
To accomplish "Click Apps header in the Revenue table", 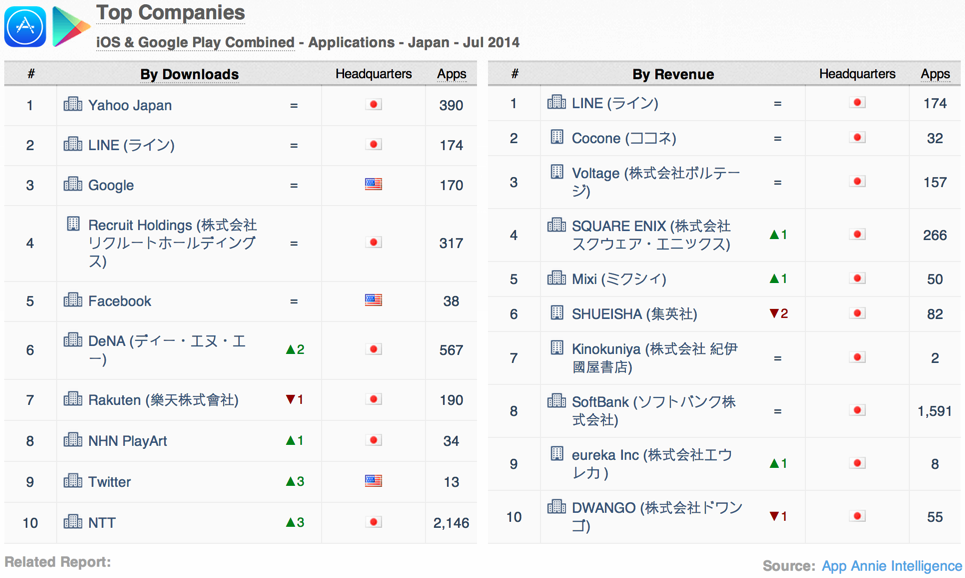I will pyautogui.click(x=935, y=74).
